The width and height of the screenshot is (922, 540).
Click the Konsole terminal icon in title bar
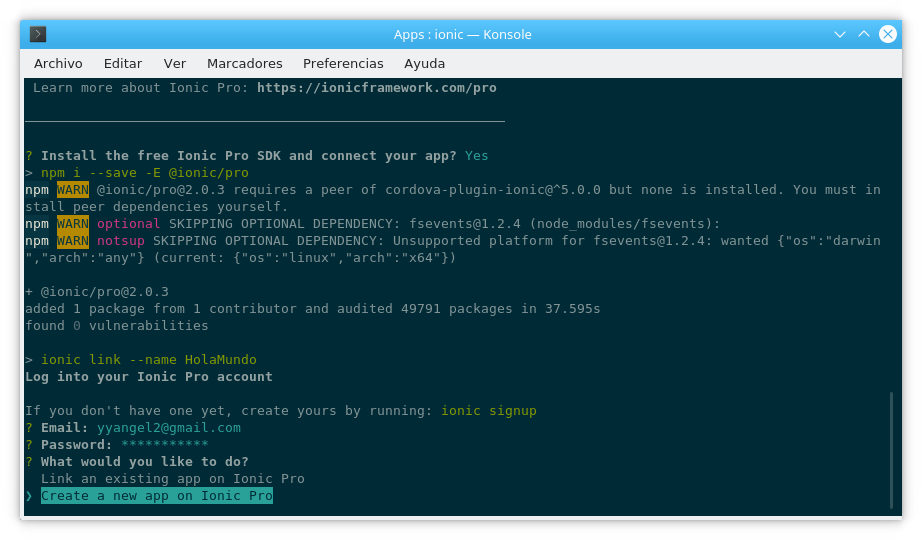tap(38, 34)
